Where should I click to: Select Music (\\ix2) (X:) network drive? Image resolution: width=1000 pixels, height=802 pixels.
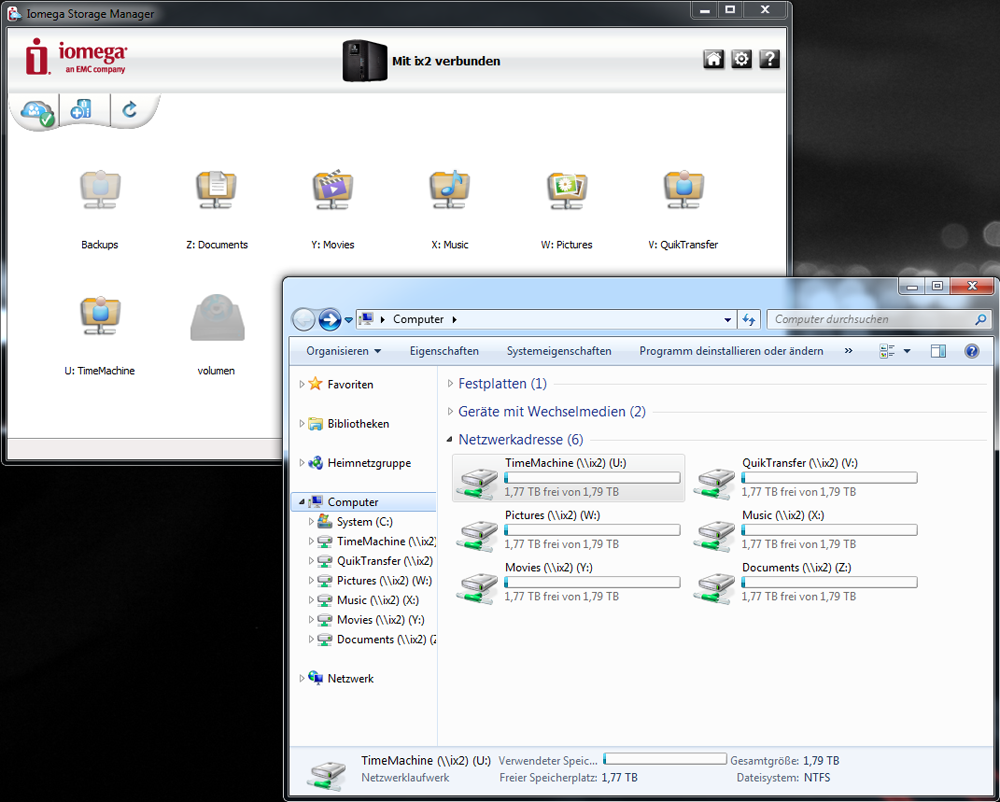805,530
